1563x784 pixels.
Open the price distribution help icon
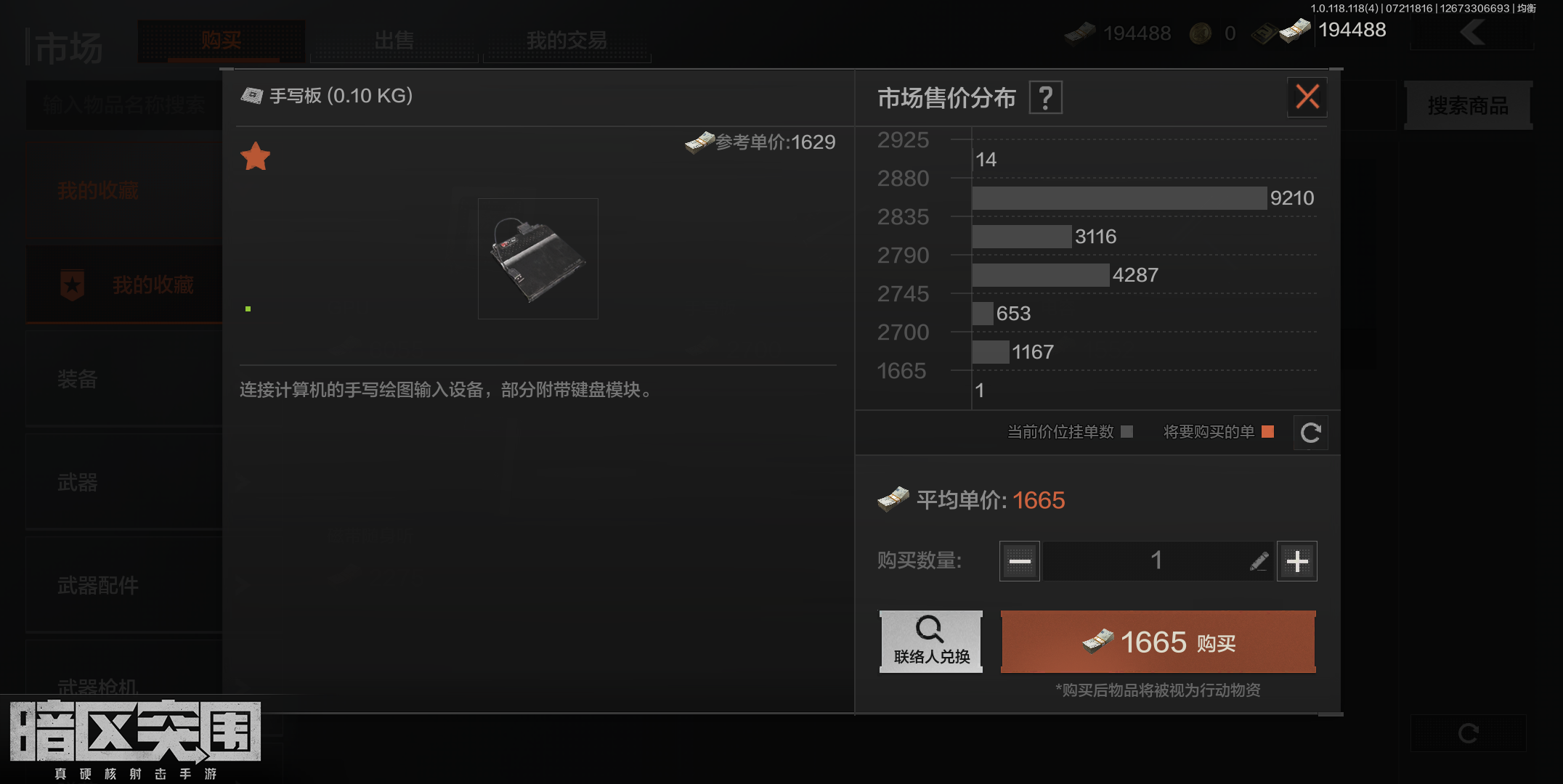(1046, 98)
